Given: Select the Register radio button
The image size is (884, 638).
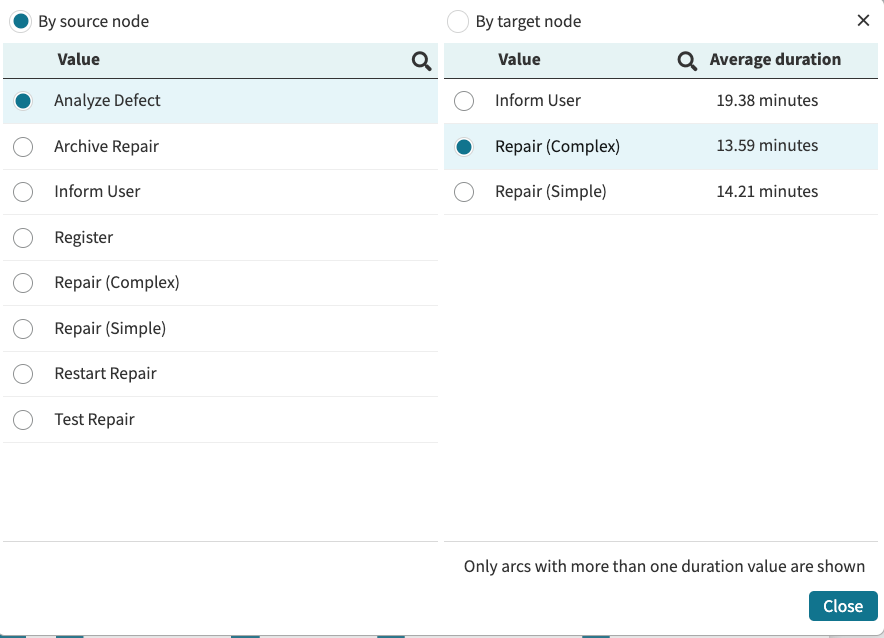Looking at the screenshot, I should [x=23, y=238].
